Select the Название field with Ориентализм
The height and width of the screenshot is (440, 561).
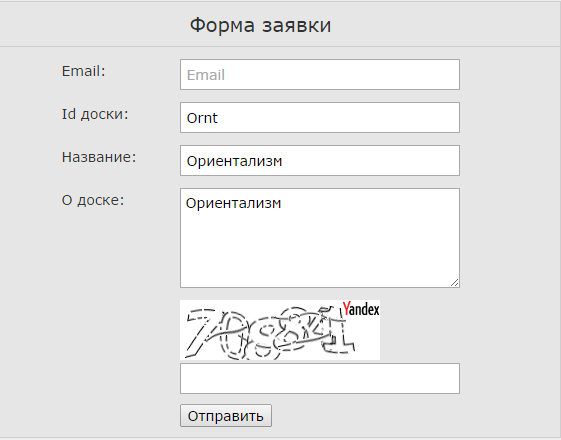(x=320, y=160)
